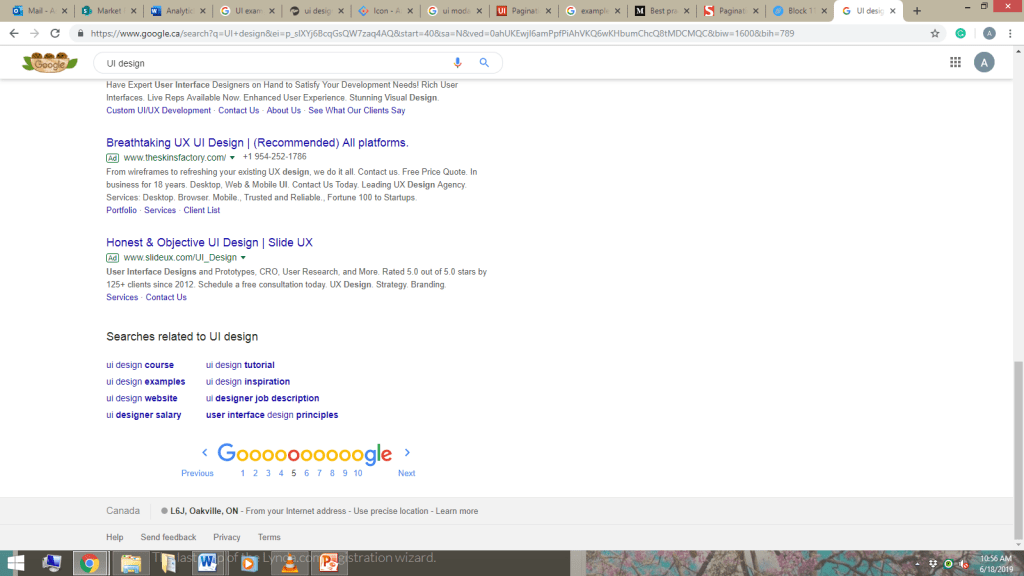Image resolution: width=1024 pixels, height=576 pixels.
Task: Open the Portfolio sitelink
Action: [121, 210]
